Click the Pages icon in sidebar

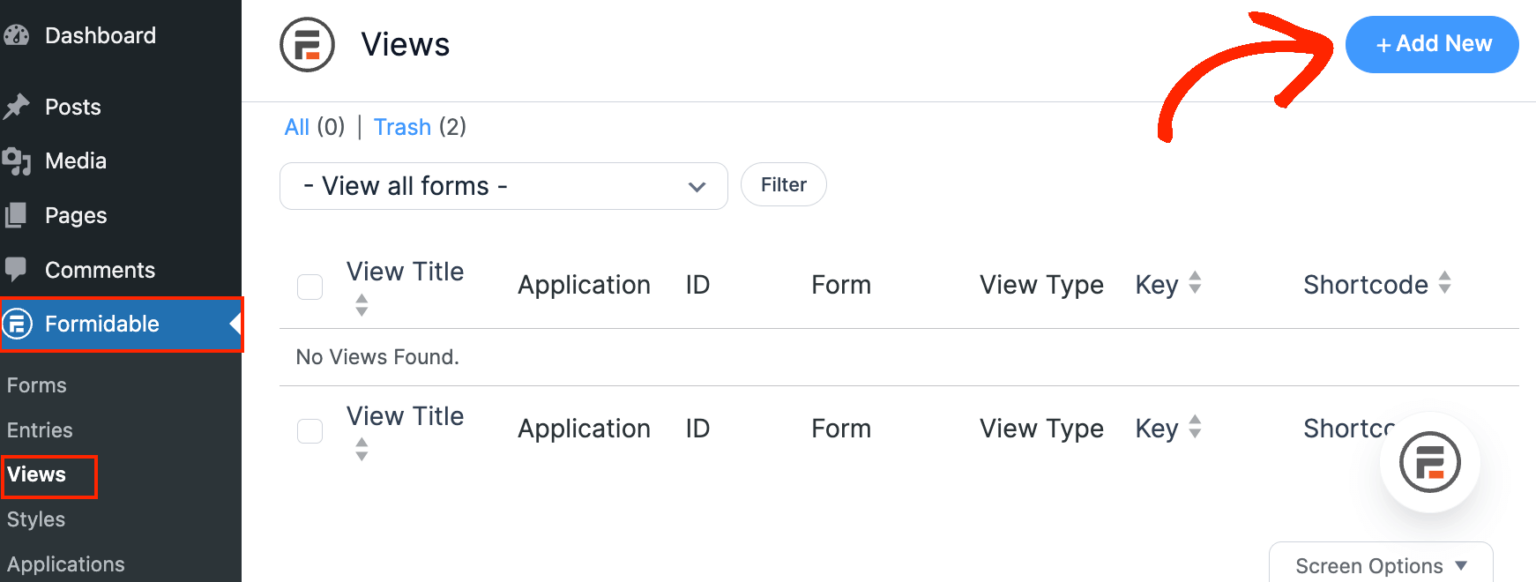pos(17,215)
